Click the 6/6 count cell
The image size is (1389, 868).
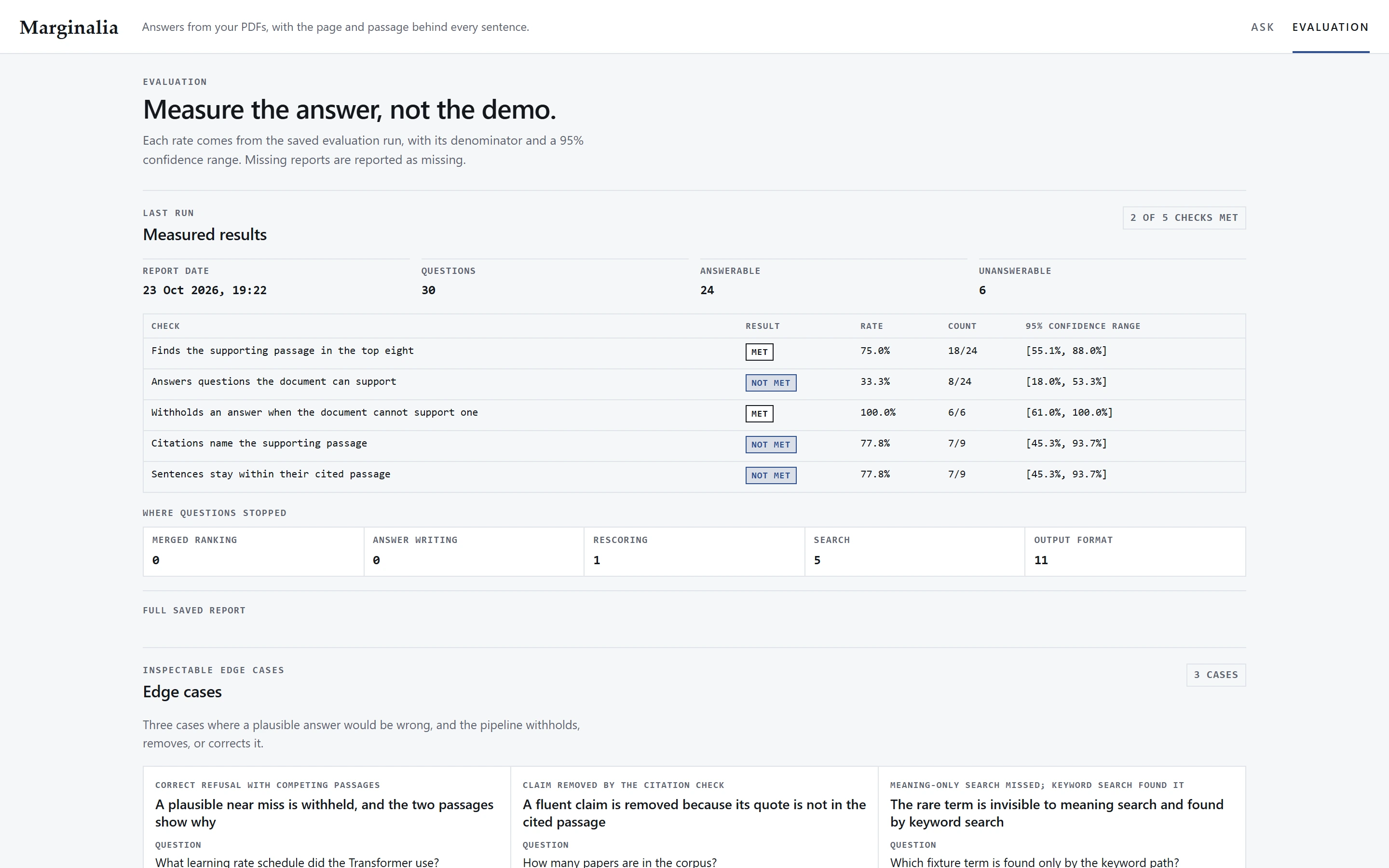coord(957,413)
